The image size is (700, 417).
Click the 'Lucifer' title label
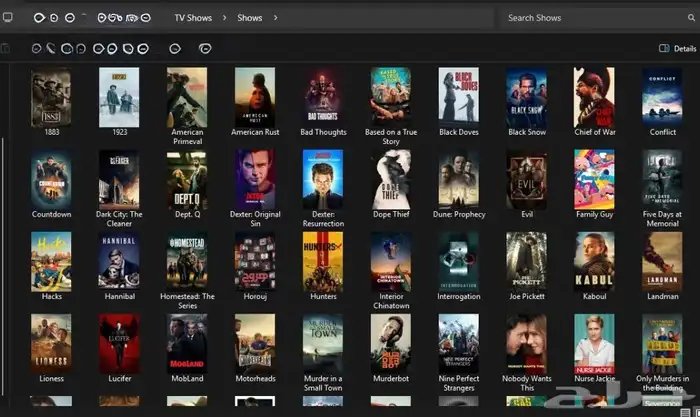tap(120, 379)
